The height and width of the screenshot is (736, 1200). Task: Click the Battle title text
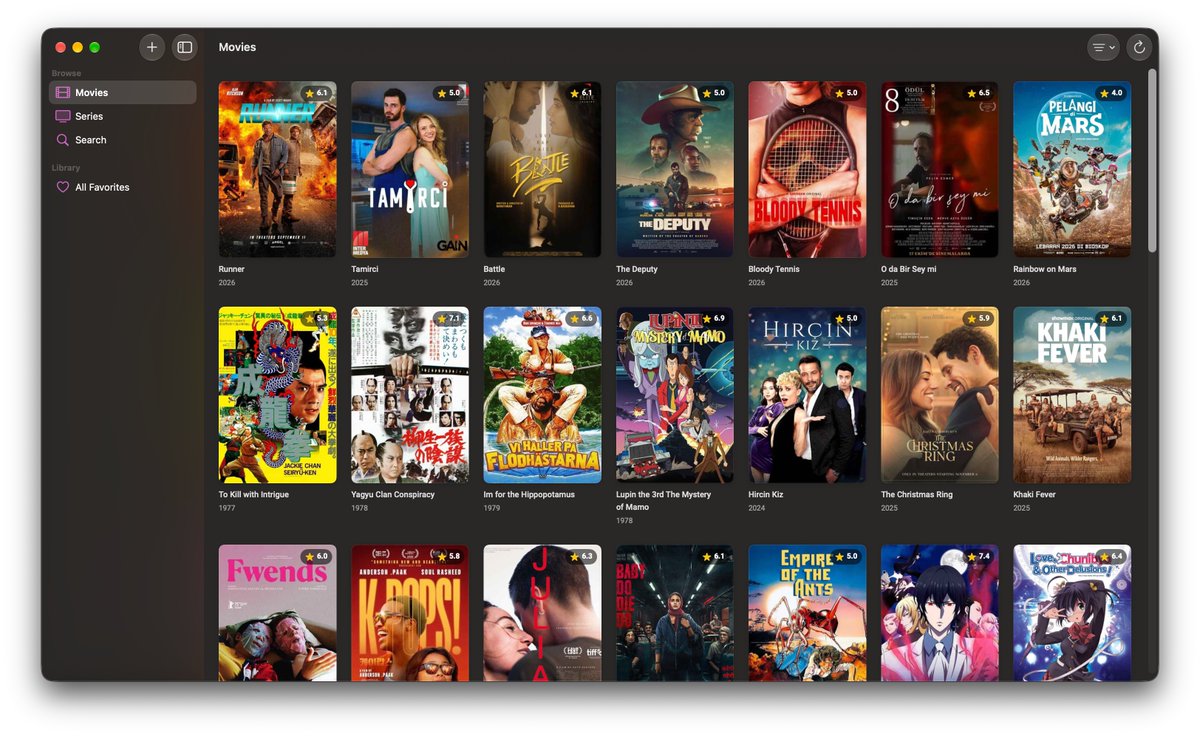pyautogui.click(x=494, y=269)
